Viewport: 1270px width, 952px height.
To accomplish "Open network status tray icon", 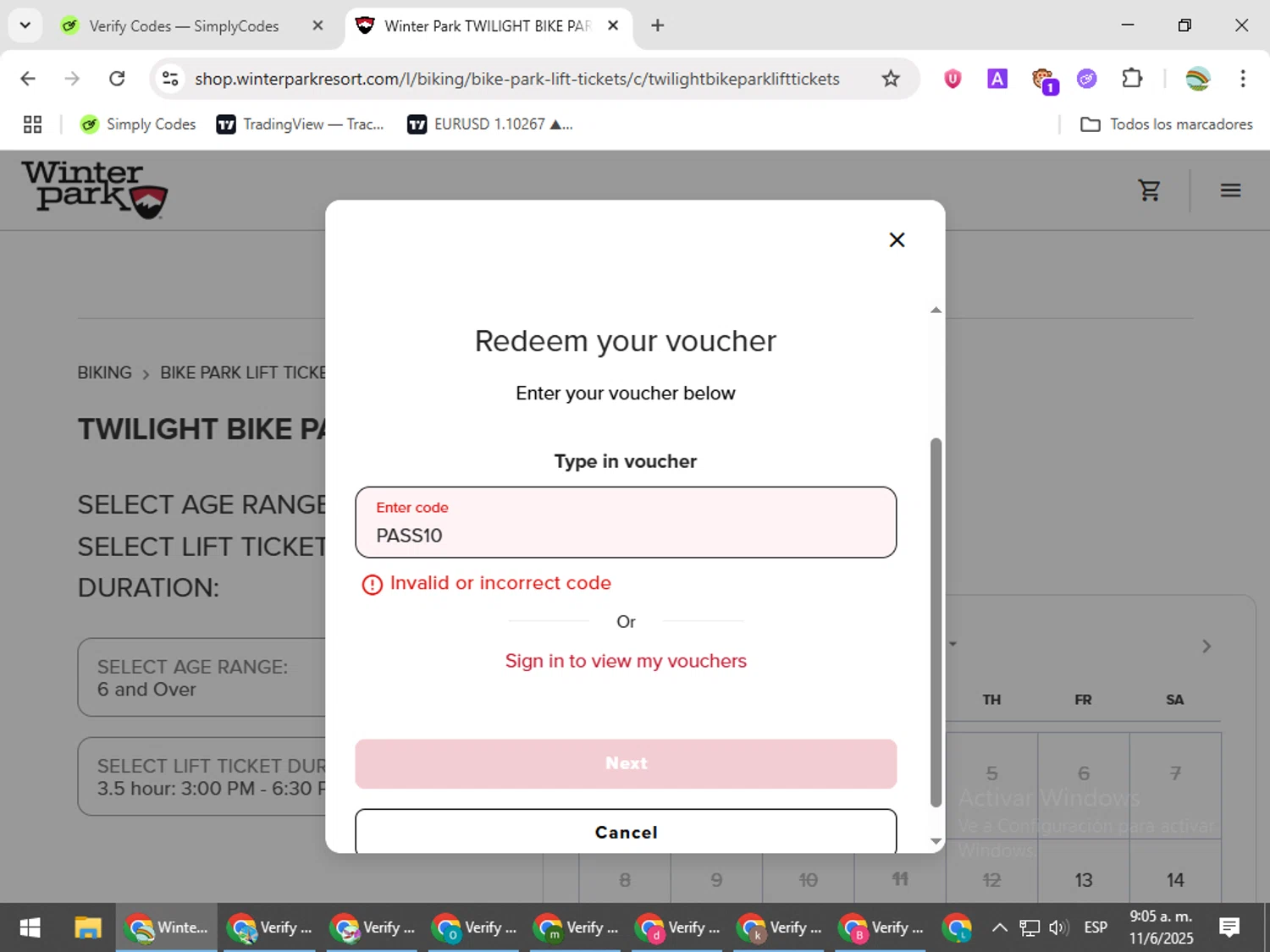I will tap(1029, 928).
